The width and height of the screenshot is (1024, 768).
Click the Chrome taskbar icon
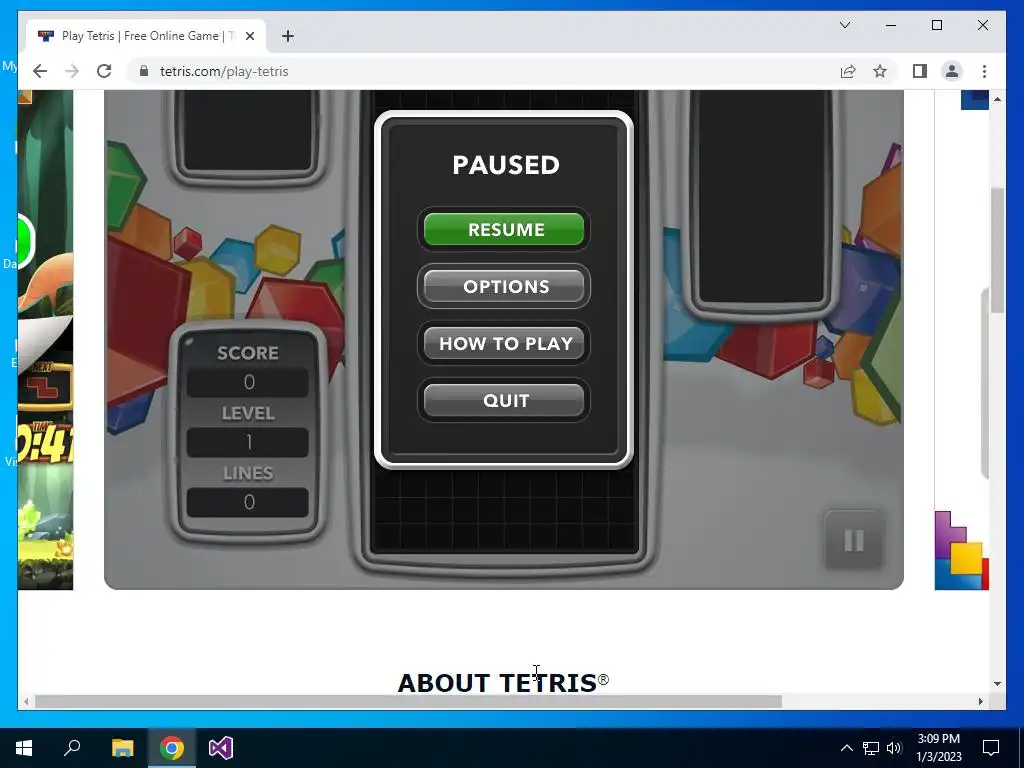(172, 748)
